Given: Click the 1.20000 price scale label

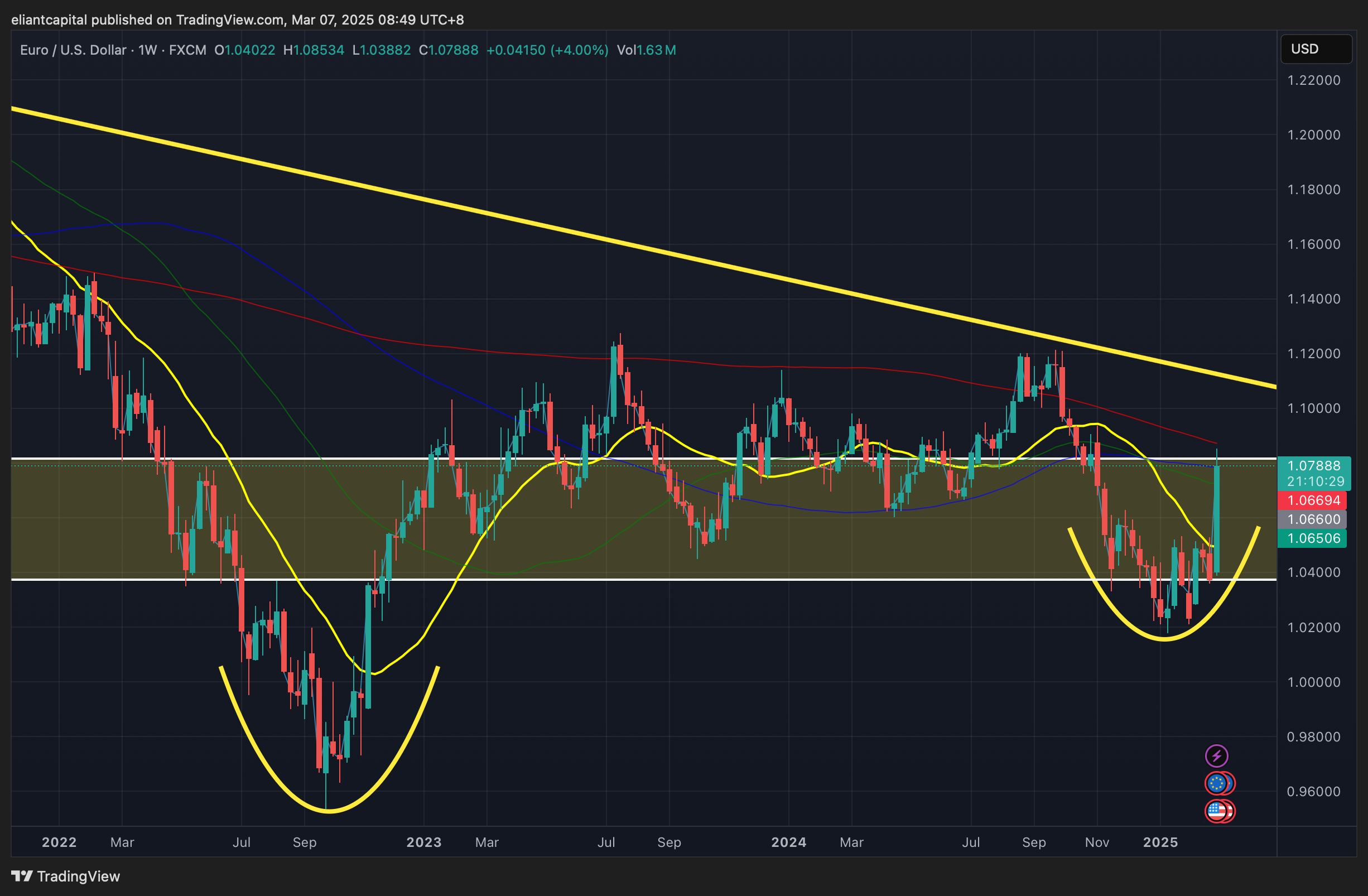Looking at the screenshot, I should point(1313,135).
